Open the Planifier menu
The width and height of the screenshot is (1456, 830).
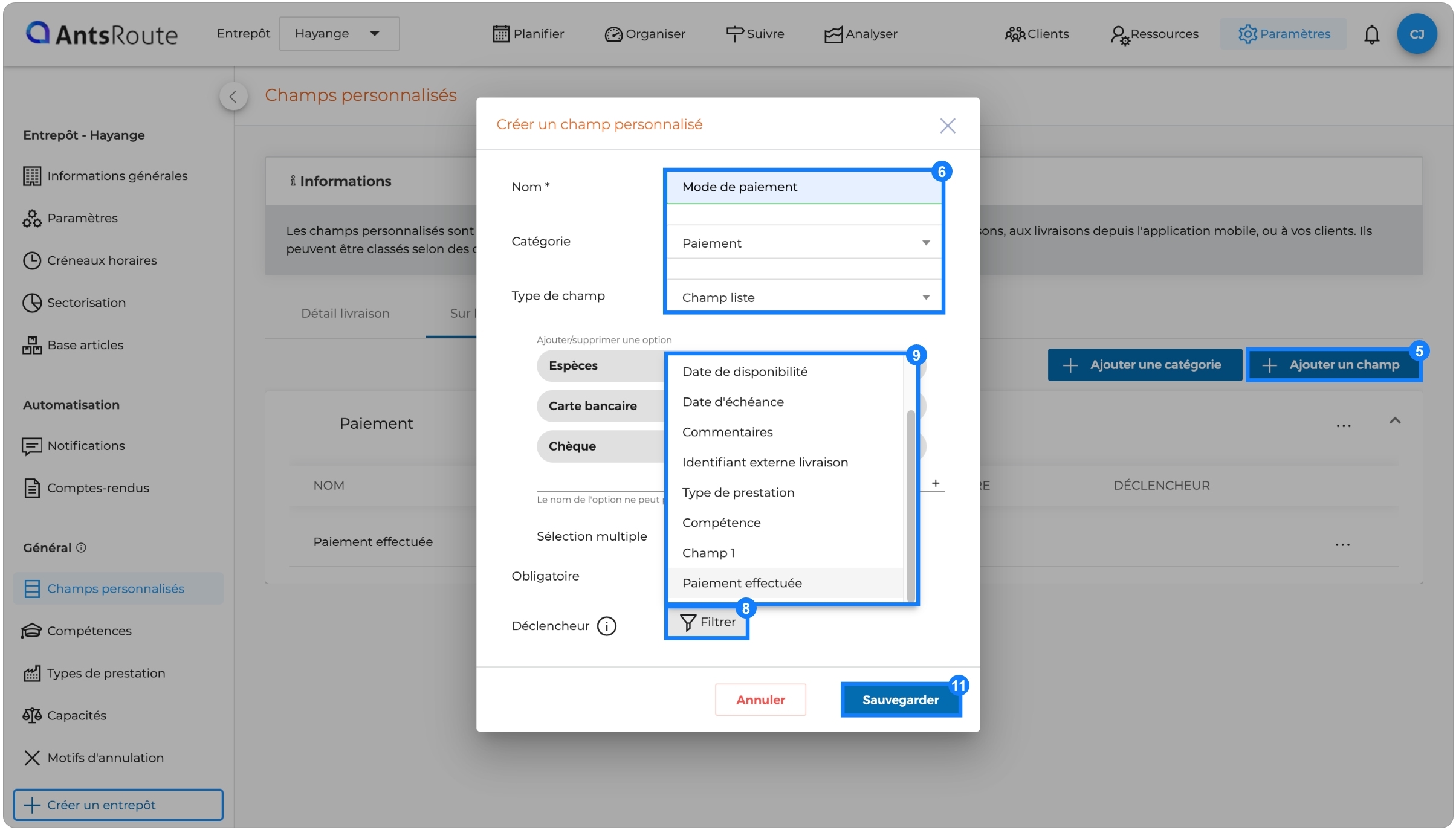coord(528,34)
